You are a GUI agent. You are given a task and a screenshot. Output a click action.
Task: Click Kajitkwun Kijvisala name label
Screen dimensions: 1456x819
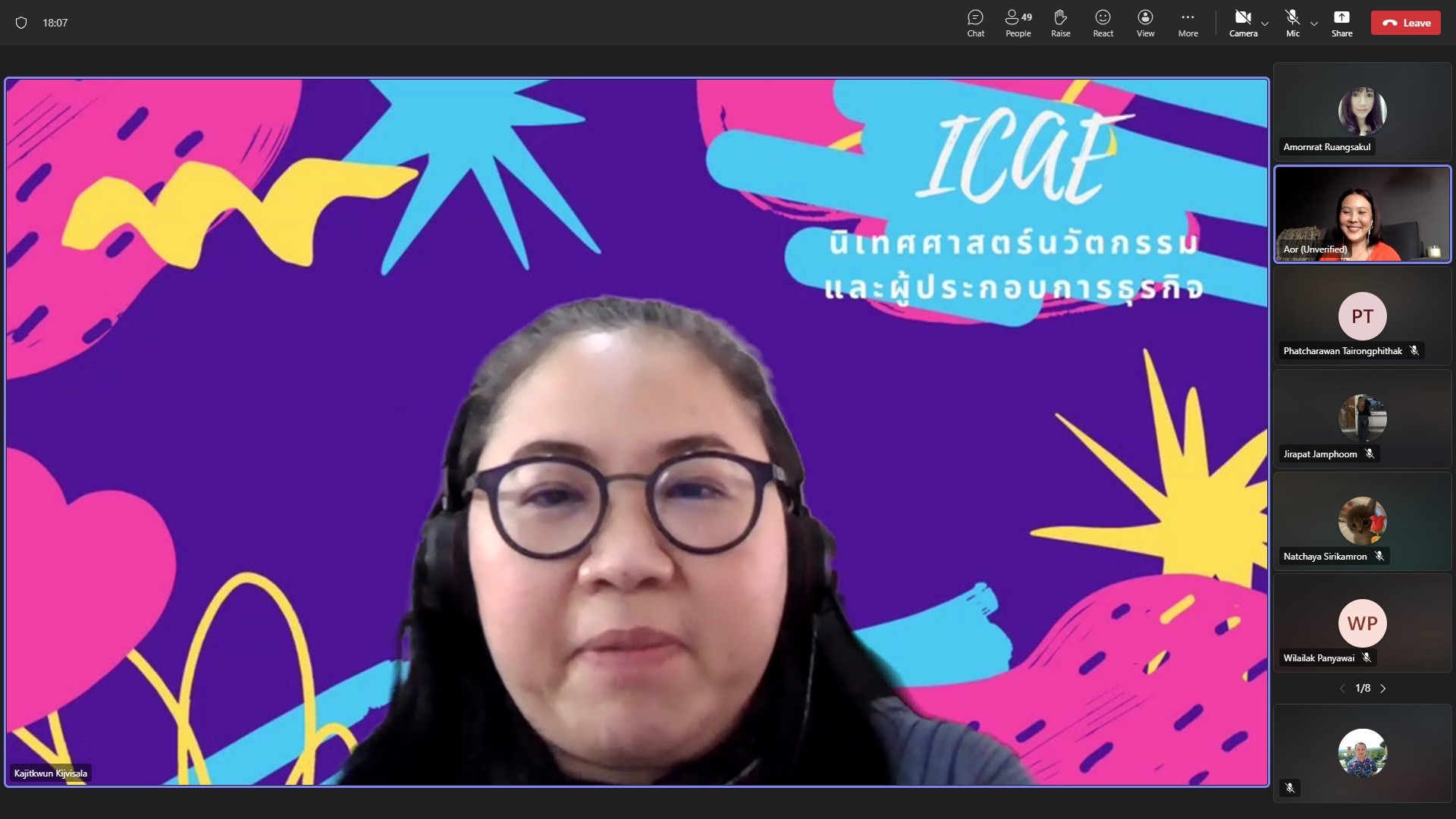pyautogui.click(x=51, y=773)
